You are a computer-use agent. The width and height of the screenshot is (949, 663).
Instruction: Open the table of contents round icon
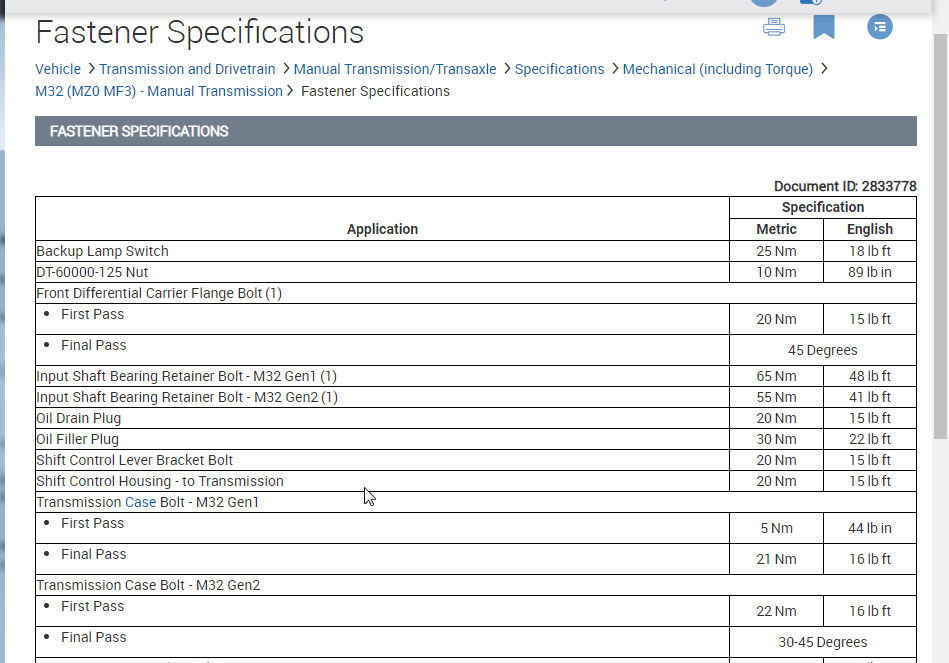pyautogui.click(x=879, y=27)
